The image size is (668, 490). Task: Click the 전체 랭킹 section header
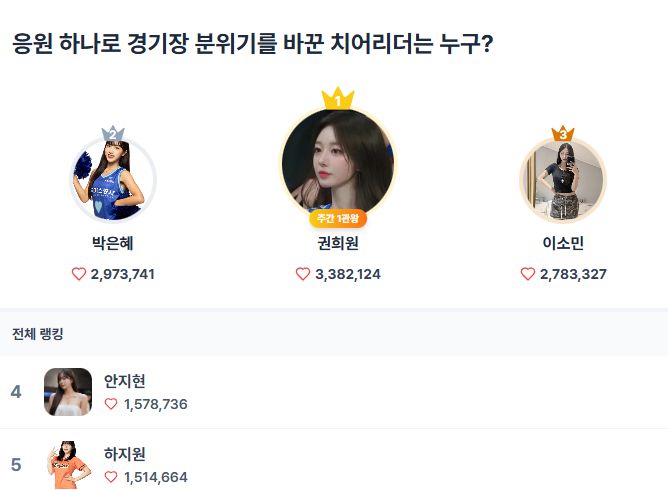[x=38, y=333]
